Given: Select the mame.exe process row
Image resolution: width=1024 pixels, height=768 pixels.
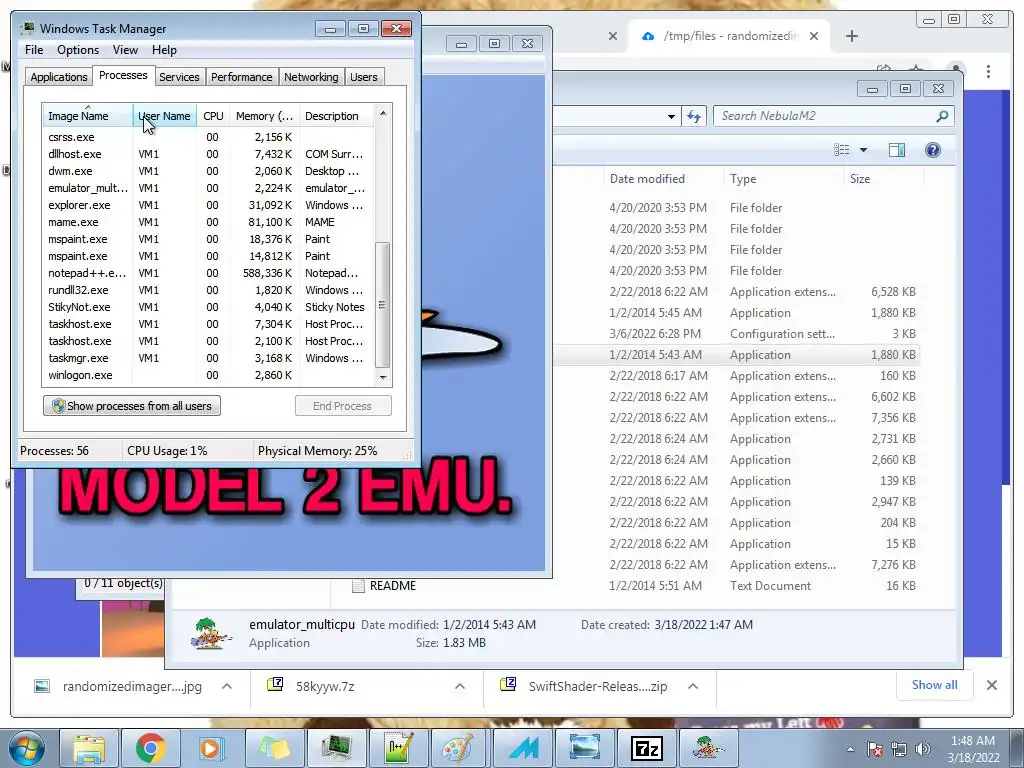Looking at the screenshot, I should (x=208, y=222).
